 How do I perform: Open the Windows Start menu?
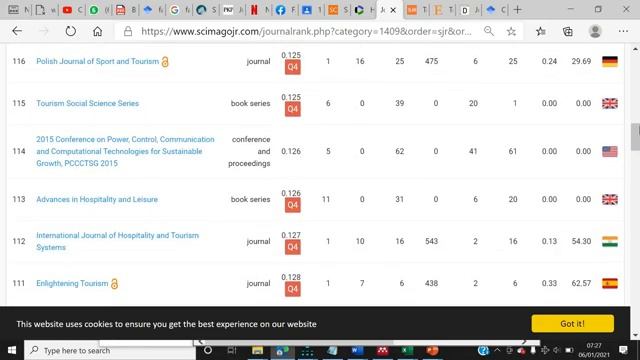[x=12, y=350]
